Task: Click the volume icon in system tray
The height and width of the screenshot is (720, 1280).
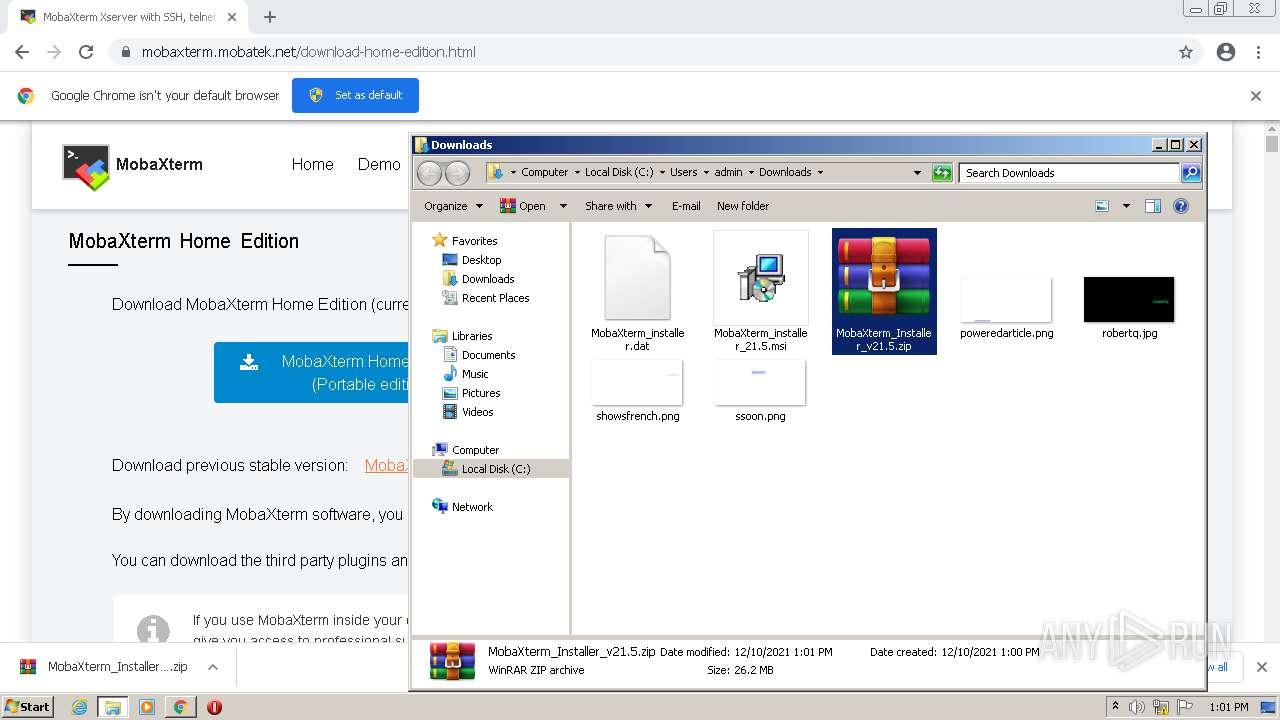Action: (1137, 707)
